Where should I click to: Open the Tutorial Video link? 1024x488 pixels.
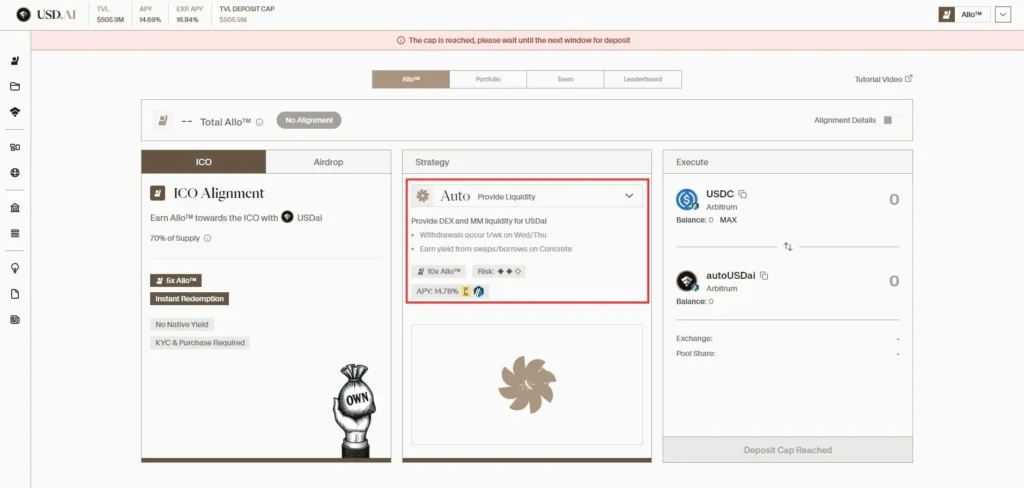coord(883,79)
